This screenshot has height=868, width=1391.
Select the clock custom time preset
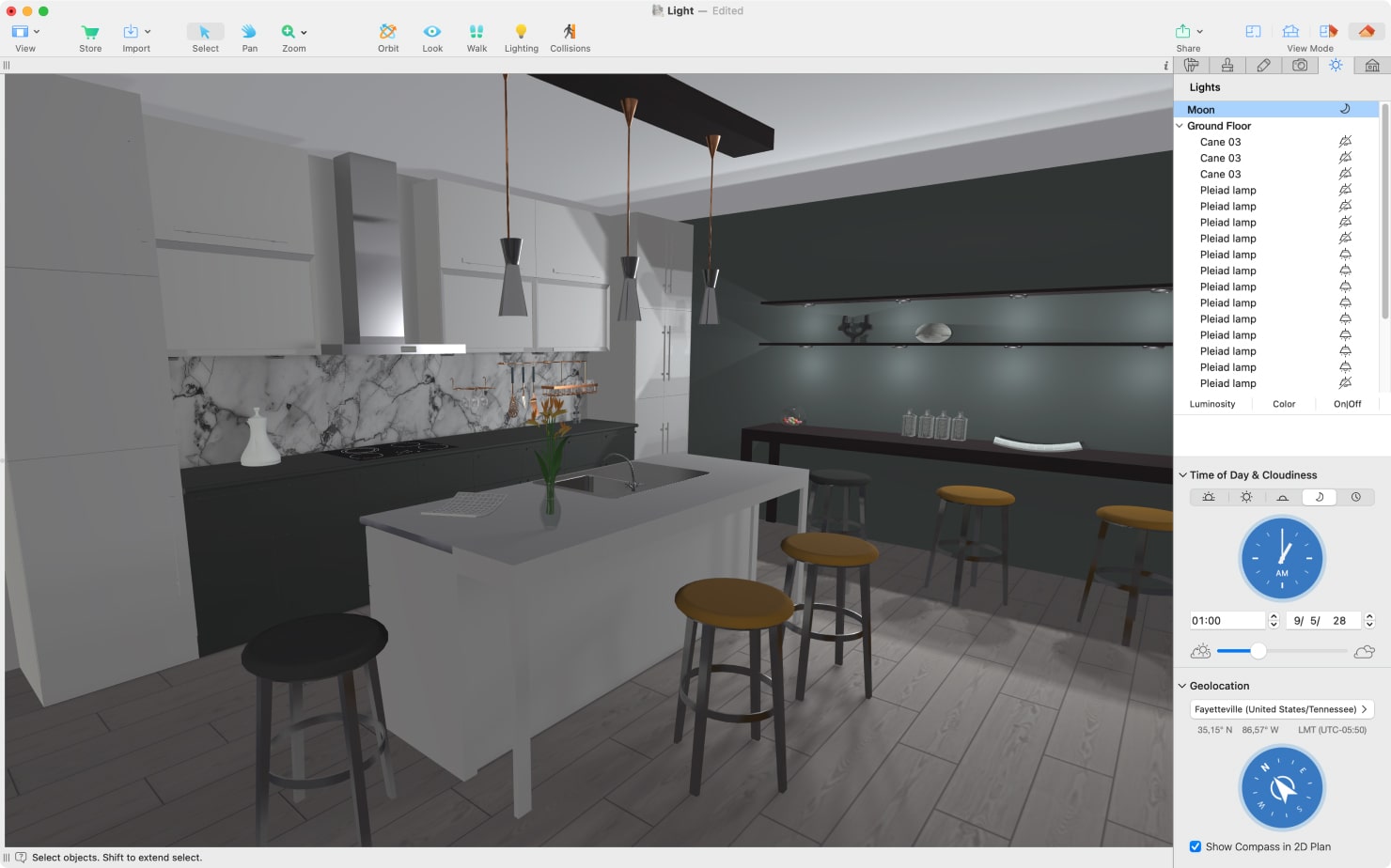(1355, 497)
